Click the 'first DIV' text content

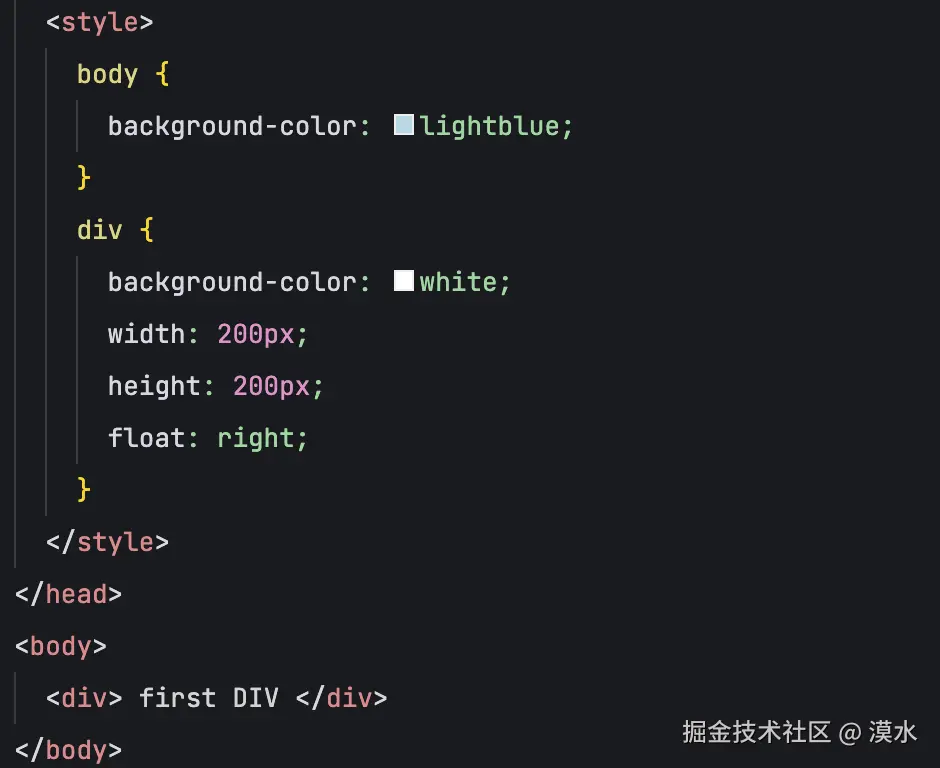(209, 698)
